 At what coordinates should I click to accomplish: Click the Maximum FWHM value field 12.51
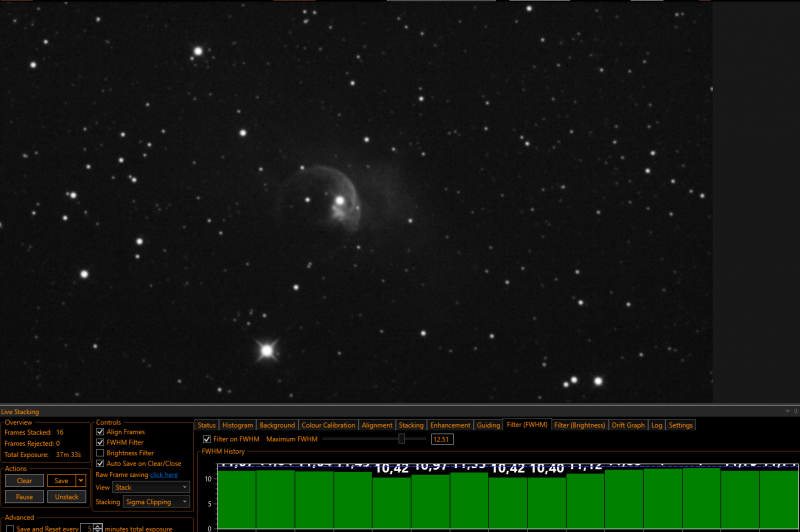pyautogui.click(x=442, y=439)
